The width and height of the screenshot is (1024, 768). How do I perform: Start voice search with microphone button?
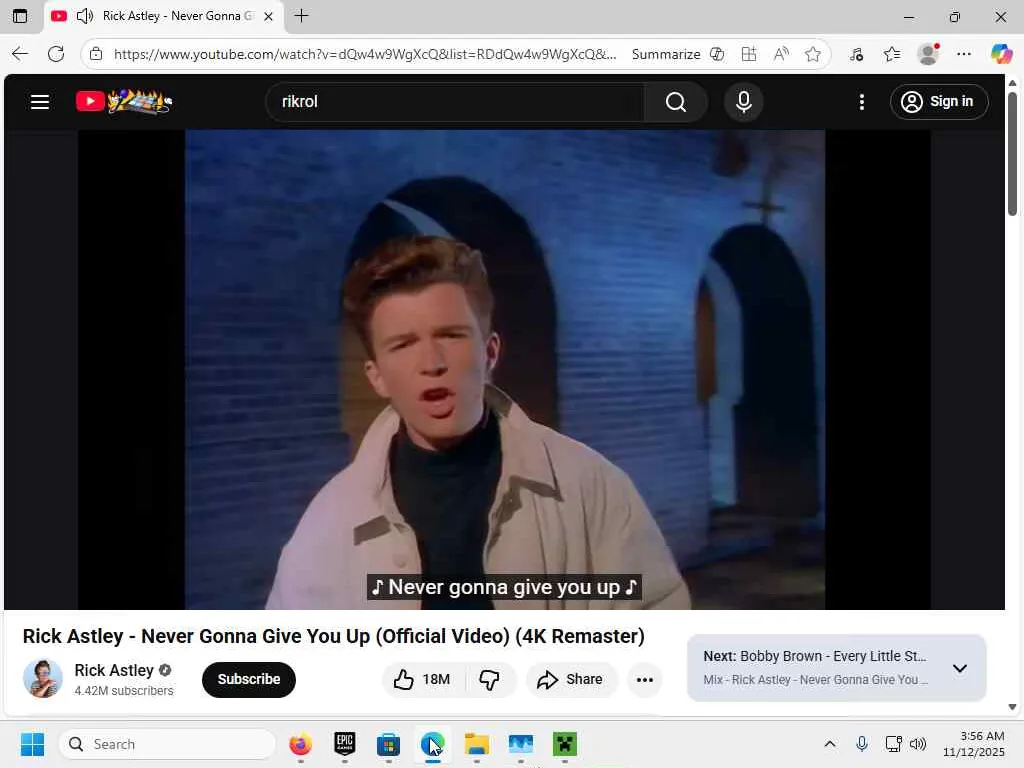coord(743,102)
